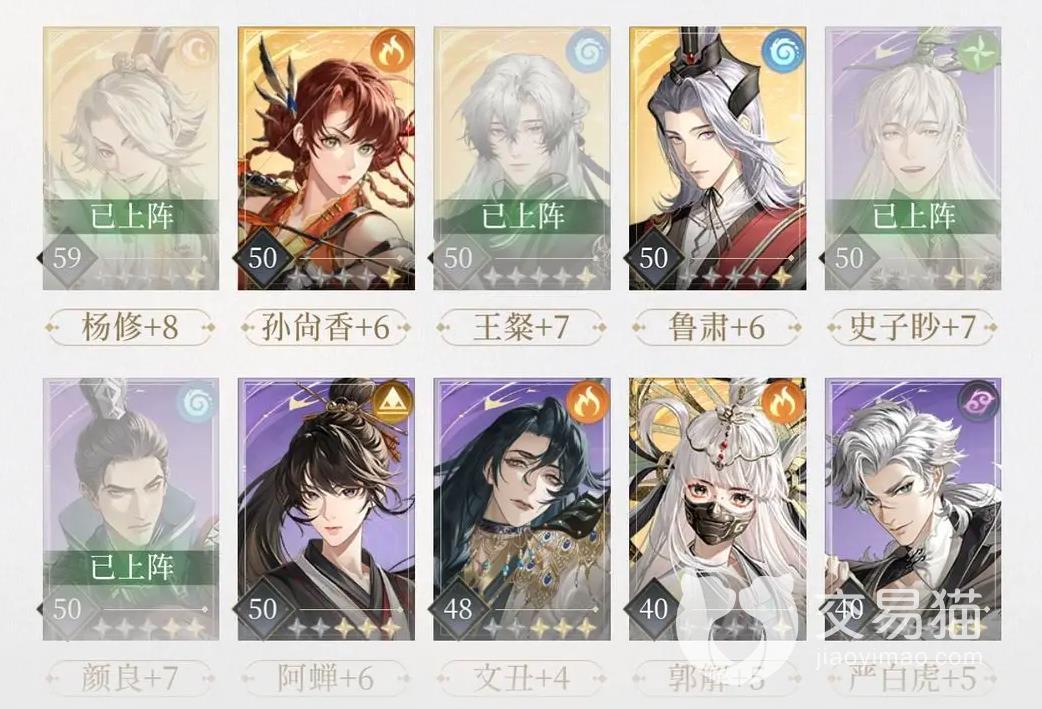Select the 孙尚香 character portrait
The height and width of the screenshot is (709, 1042).
[x=326, y=158]
